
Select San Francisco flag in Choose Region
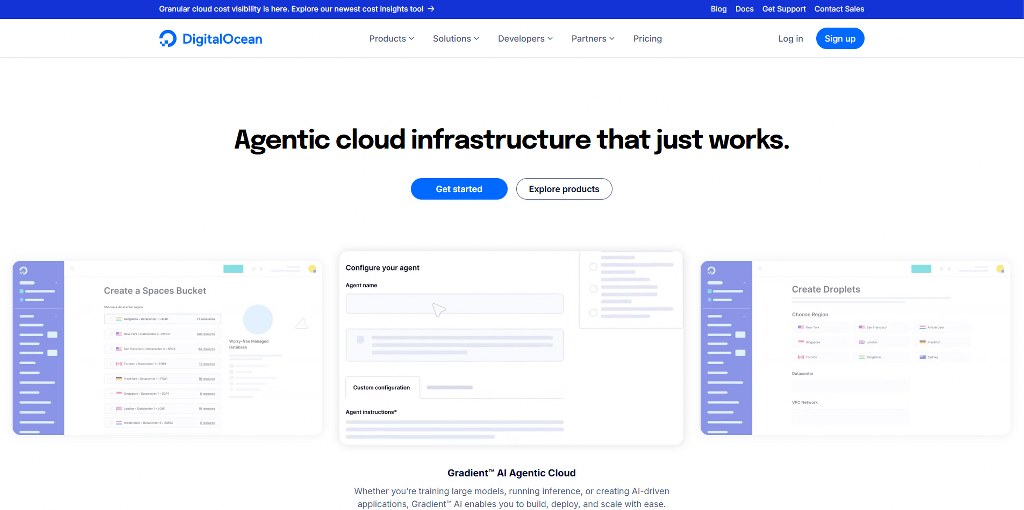click(862, 327)
